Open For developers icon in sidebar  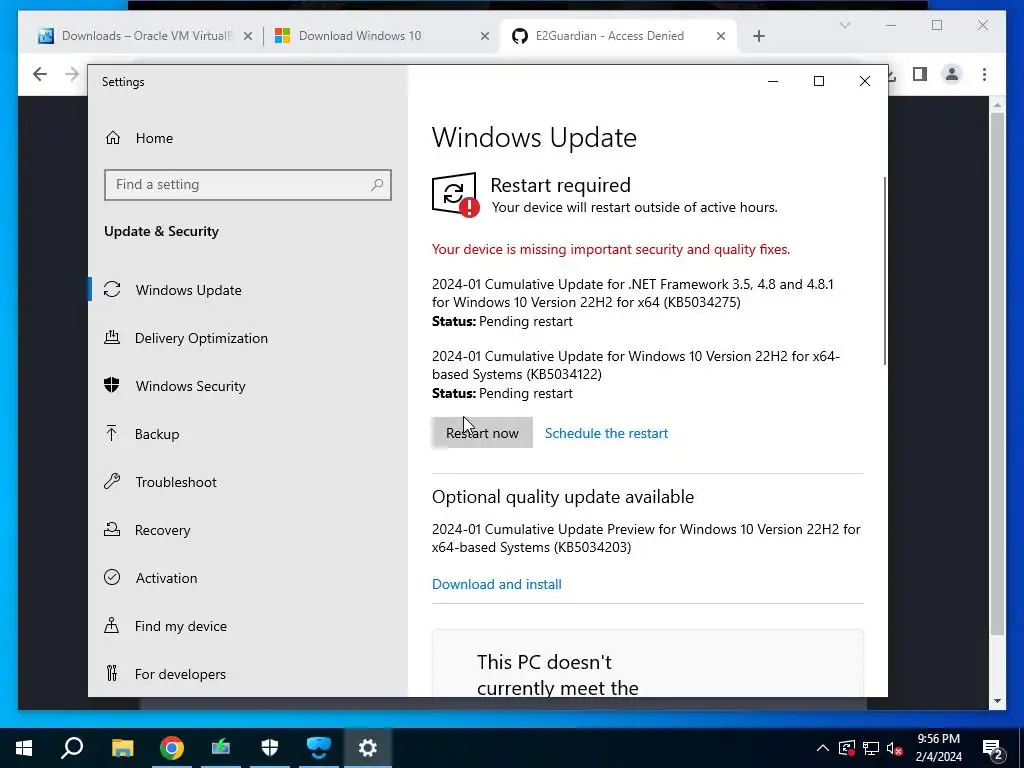(112, 673)
